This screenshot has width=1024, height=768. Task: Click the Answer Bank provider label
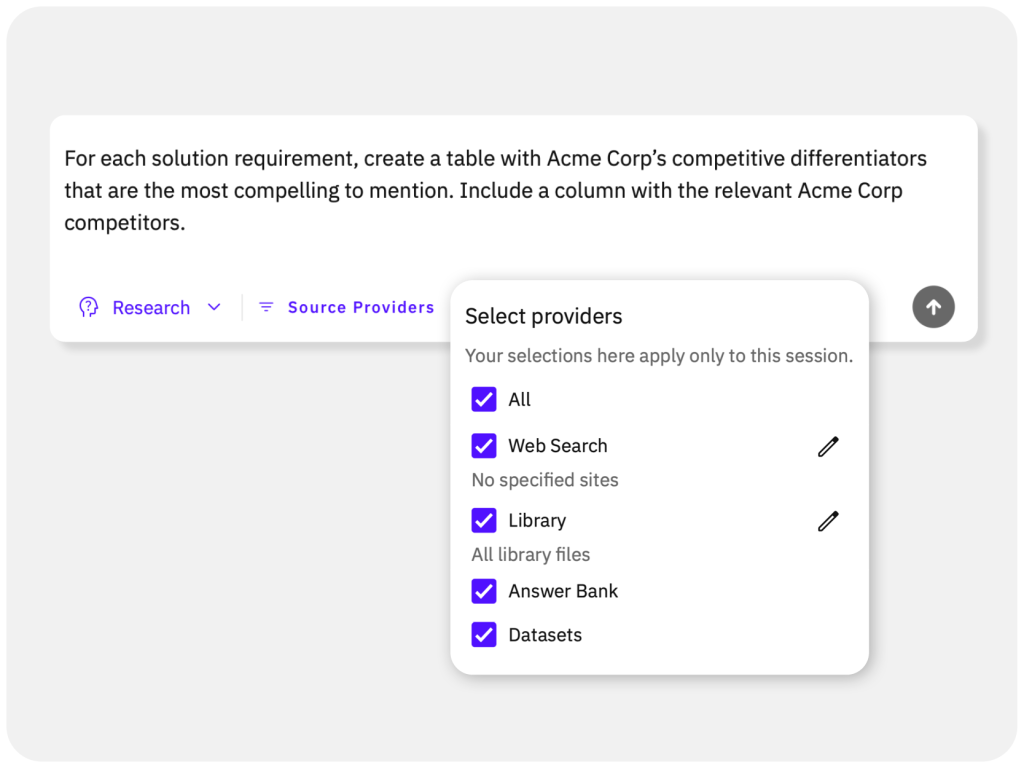[563, 591]
